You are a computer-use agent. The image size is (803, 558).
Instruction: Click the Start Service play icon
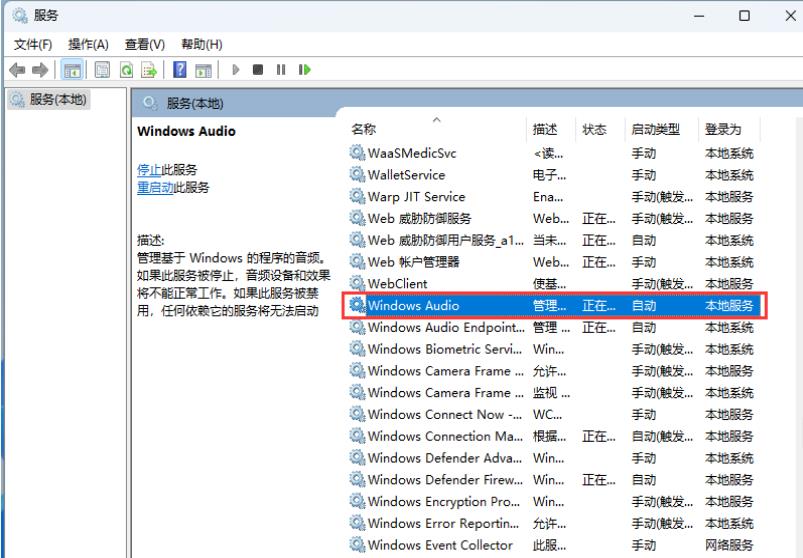[236, 70]
